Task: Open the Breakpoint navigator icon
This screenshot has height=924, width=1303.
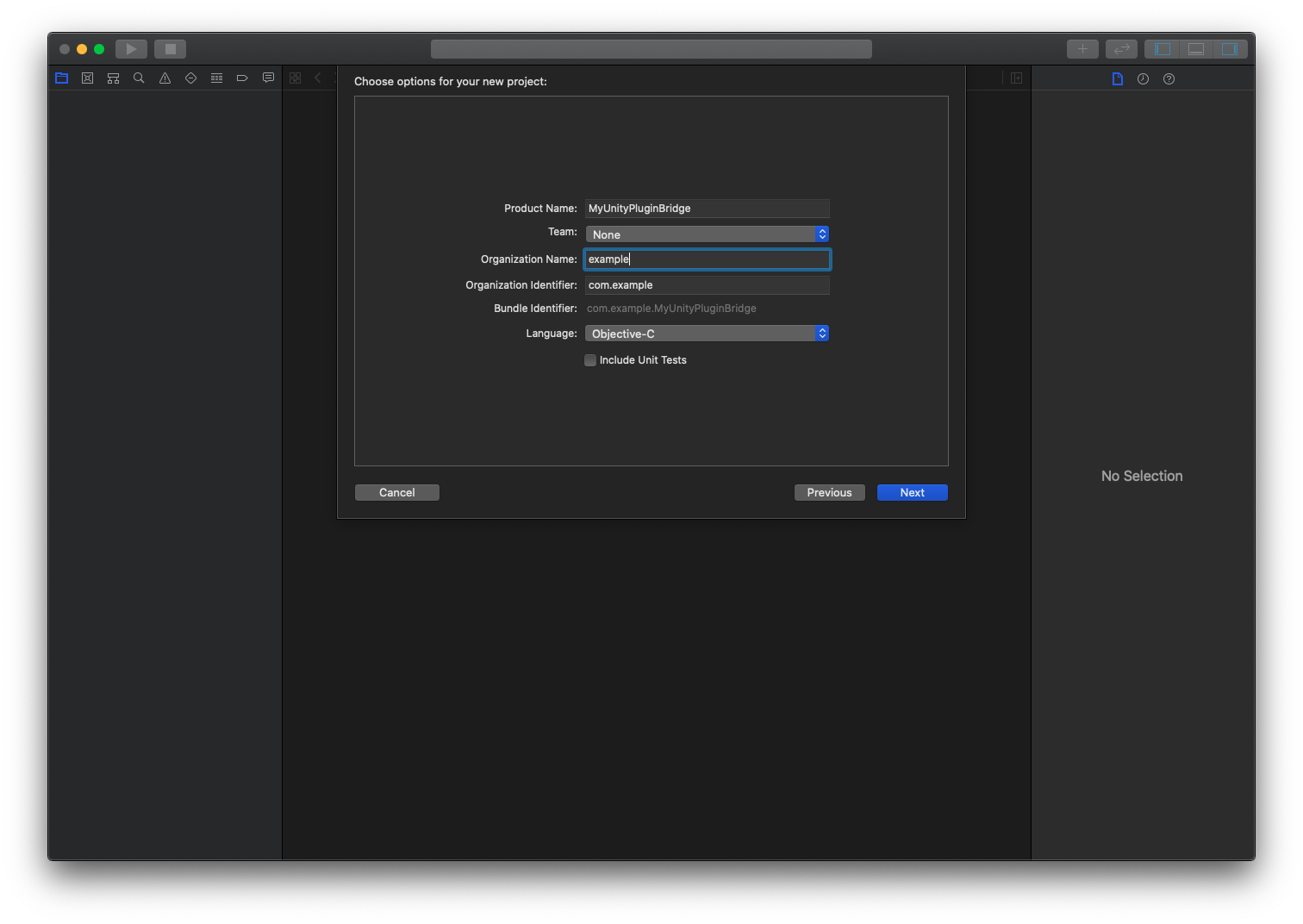Action: (242, 78)
